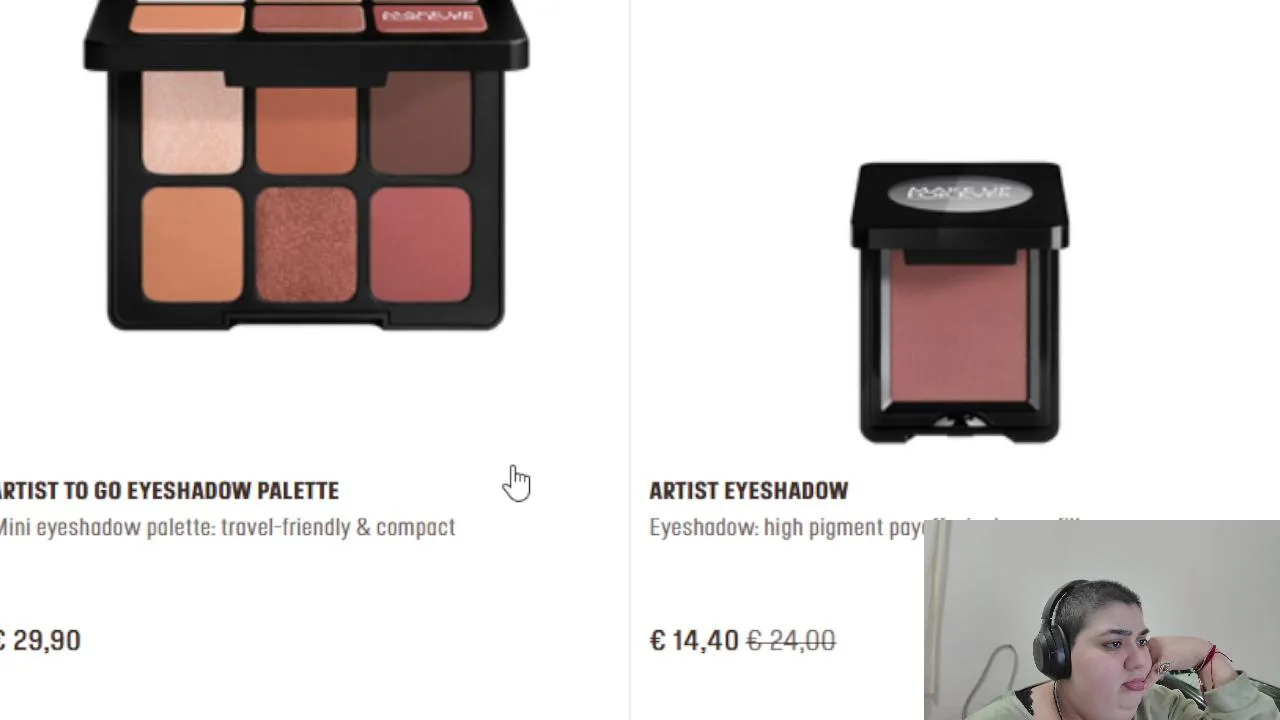Choose the dark brown shade in the palette
The image size is (1280, 720).
click(420, 122)
